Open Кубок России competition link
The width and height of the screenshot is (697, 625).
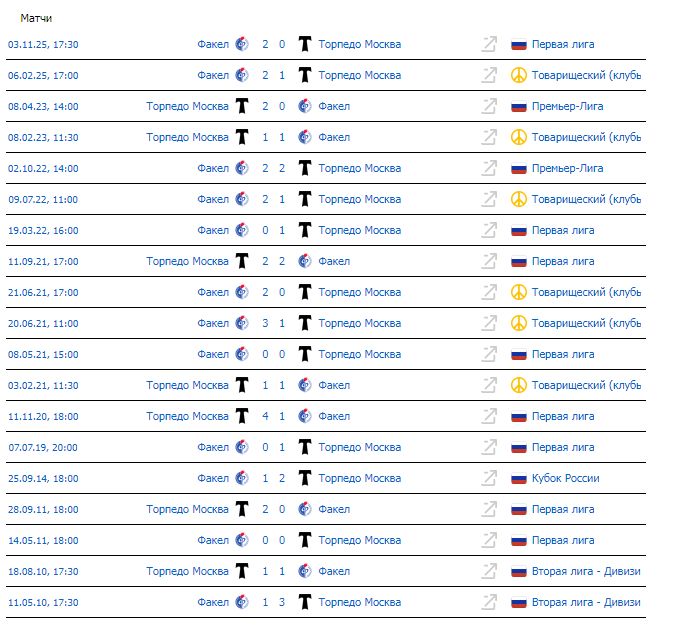tap(565, 478)
